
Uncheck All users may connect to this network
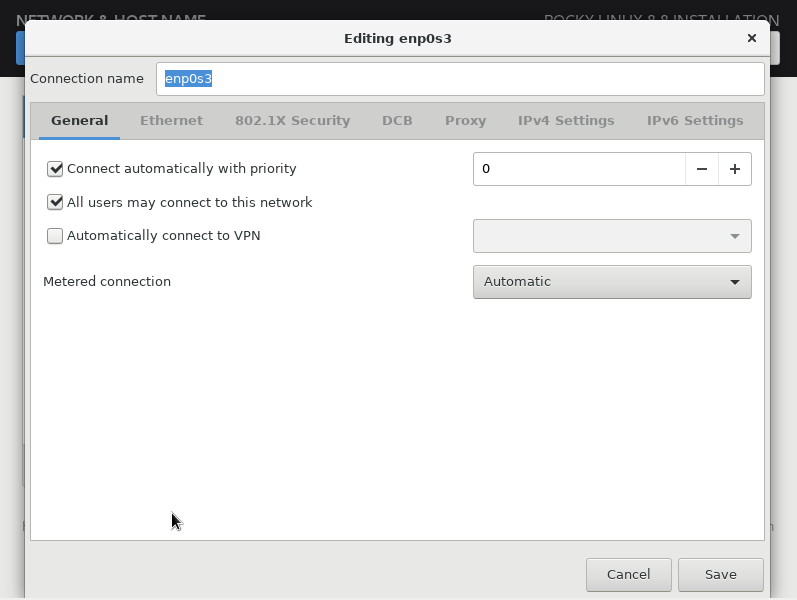55,202
